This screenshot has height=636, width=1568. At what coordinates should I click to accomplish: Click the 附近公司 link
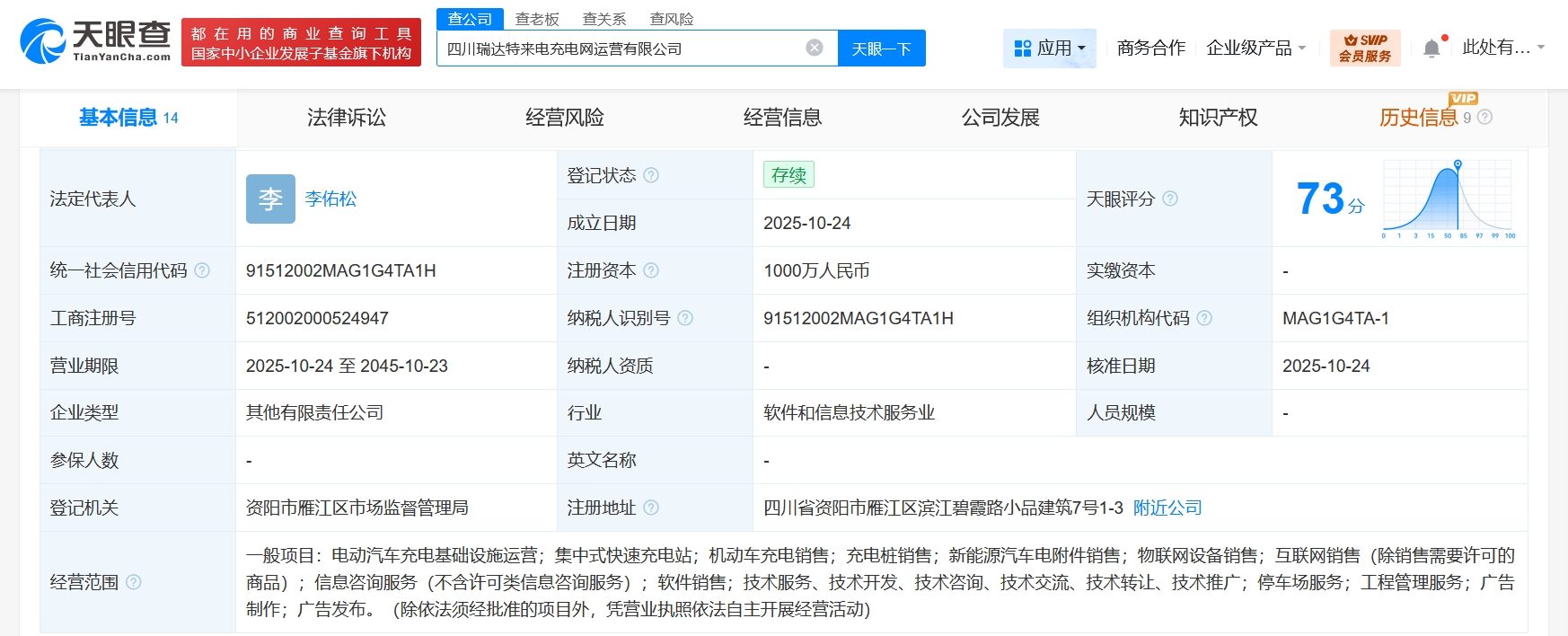click(1167, 508)
